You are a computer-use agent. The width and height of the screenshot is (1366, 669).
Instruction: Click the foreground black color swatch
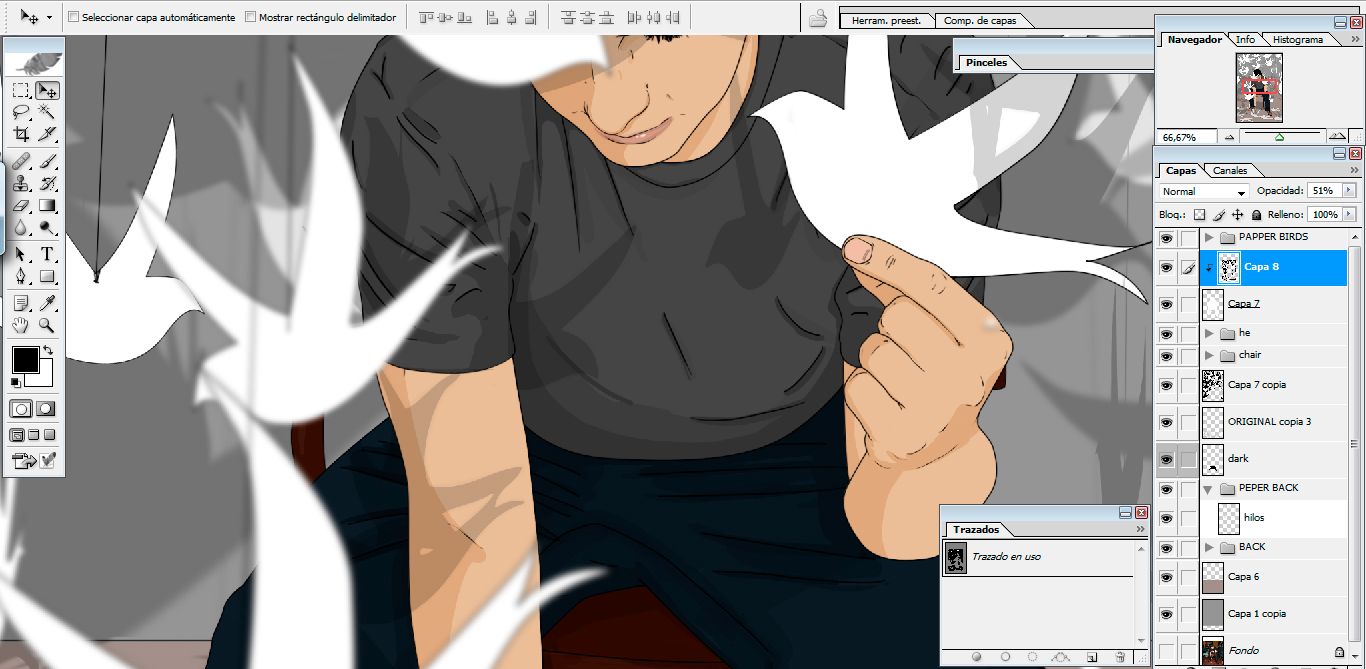coord(25,359)
